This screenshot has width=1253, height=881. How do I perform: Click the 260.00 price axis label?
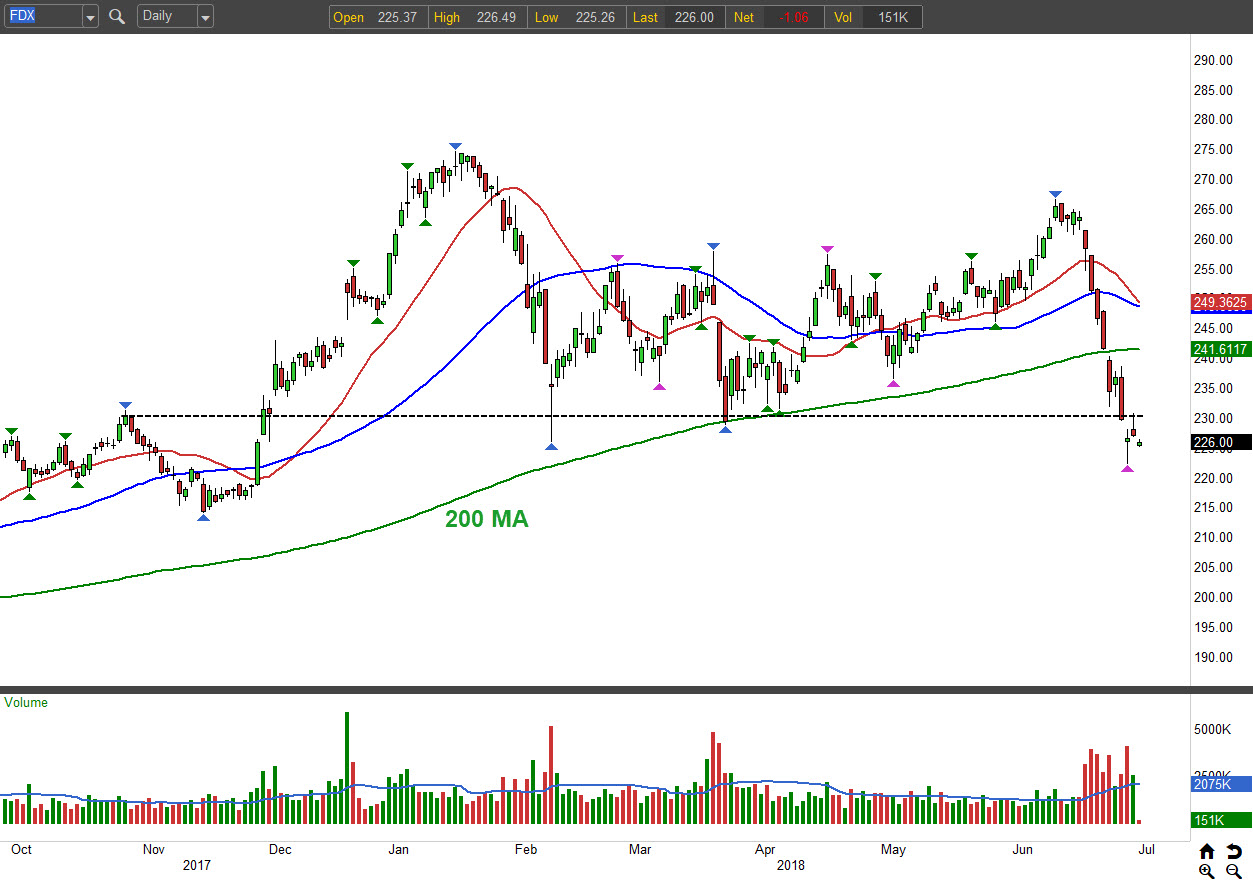point(1213,239)
